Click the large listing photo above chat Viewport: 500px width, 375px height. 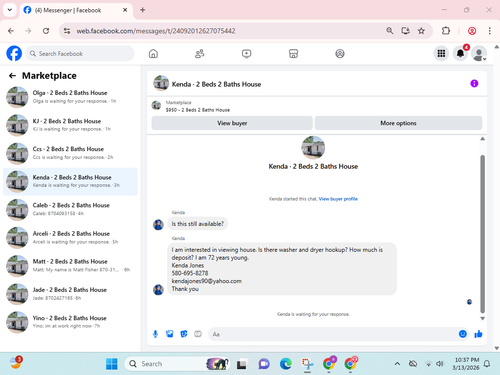click(x=313, y=147)
